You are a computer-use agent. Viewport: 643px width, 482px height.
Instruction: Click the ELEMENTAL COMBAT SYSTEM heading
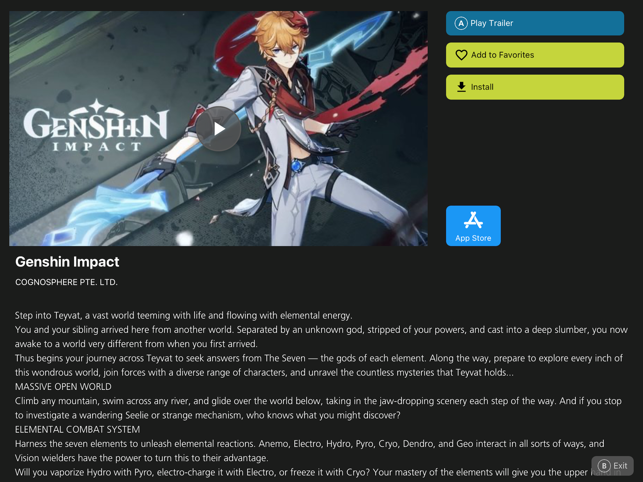[x=78, y=429]
